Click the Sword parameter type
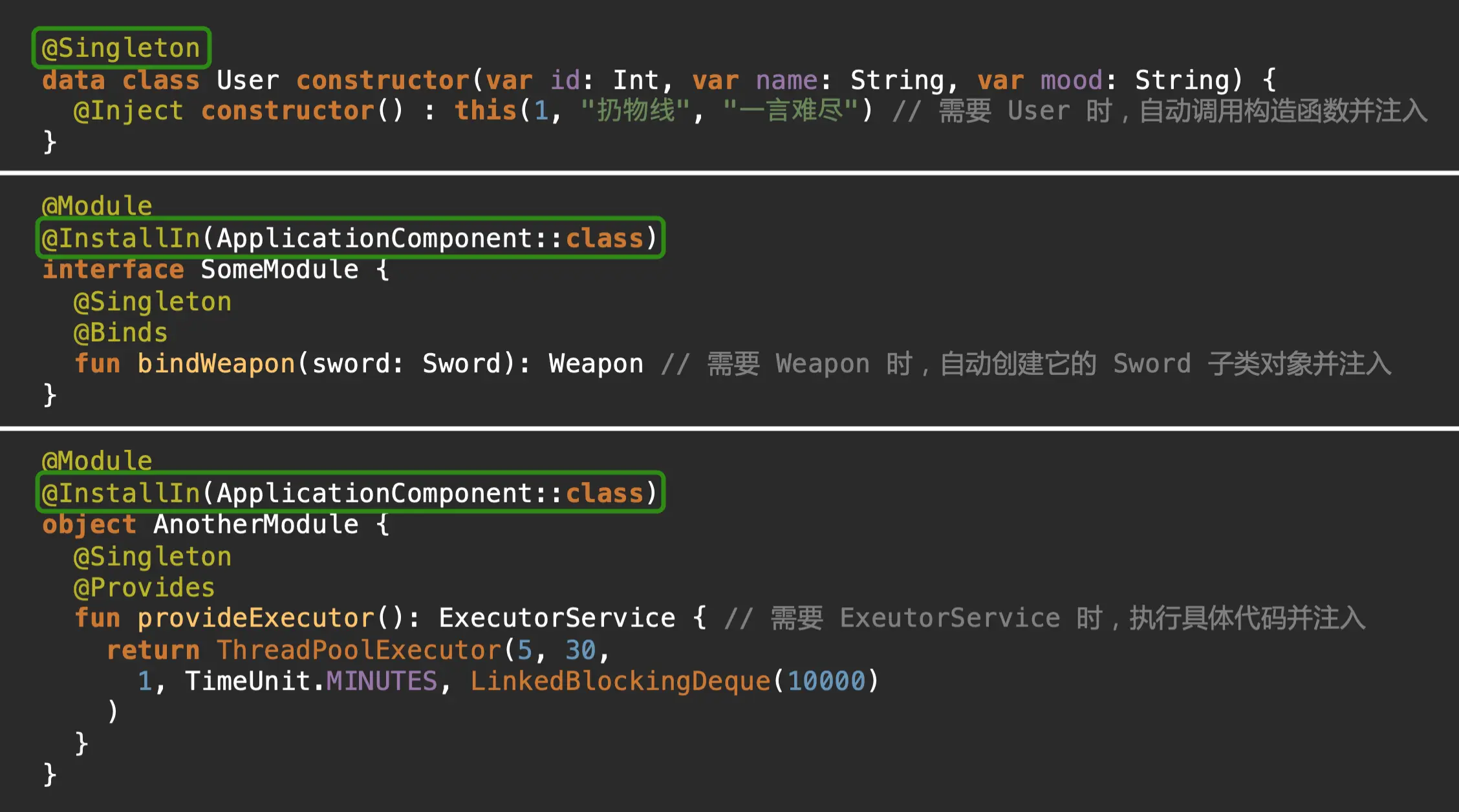The width and height of the screenshot is (1459, 812). coord(462,363)
